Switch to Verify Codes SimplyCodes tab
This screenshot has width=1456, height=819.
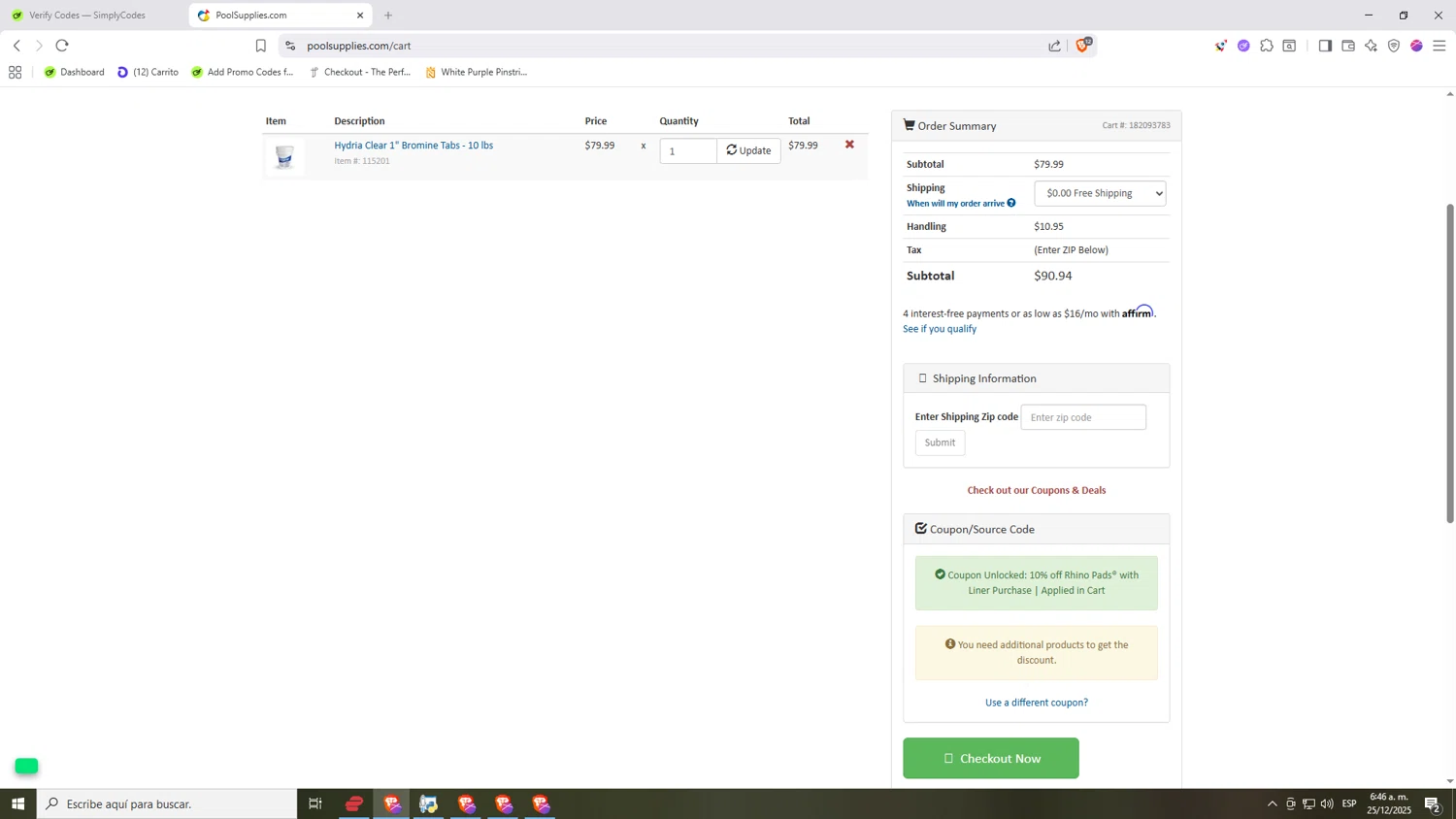87,16
